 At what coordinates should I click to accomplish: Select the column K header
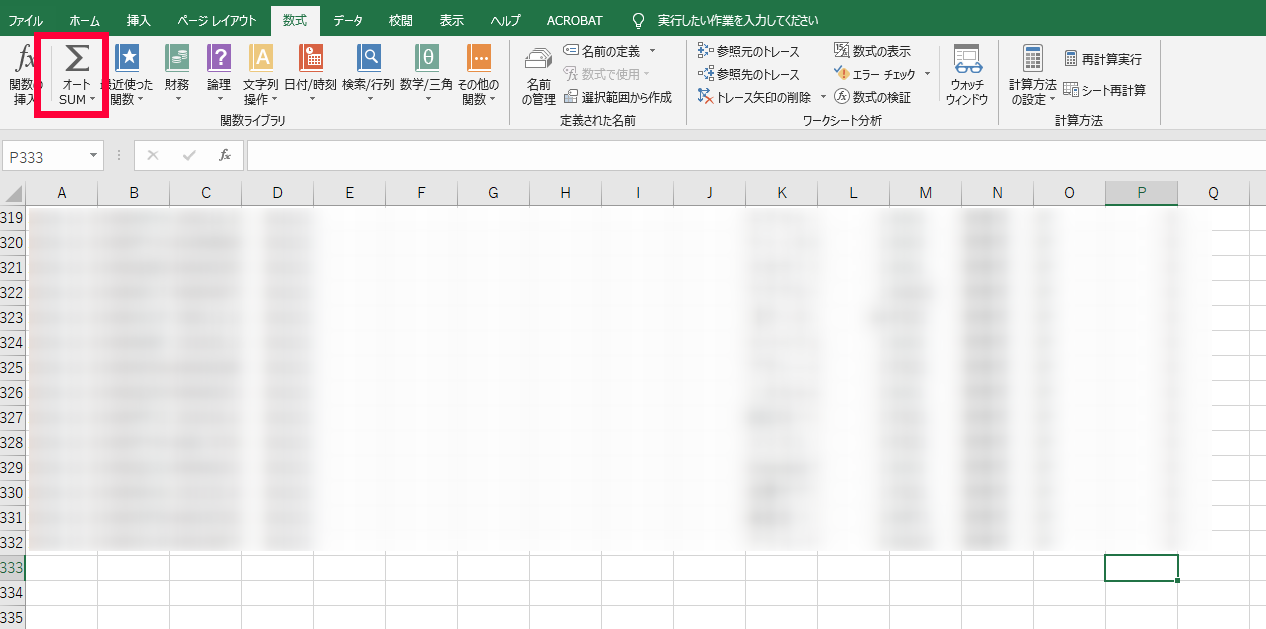[x=781, y=194]
